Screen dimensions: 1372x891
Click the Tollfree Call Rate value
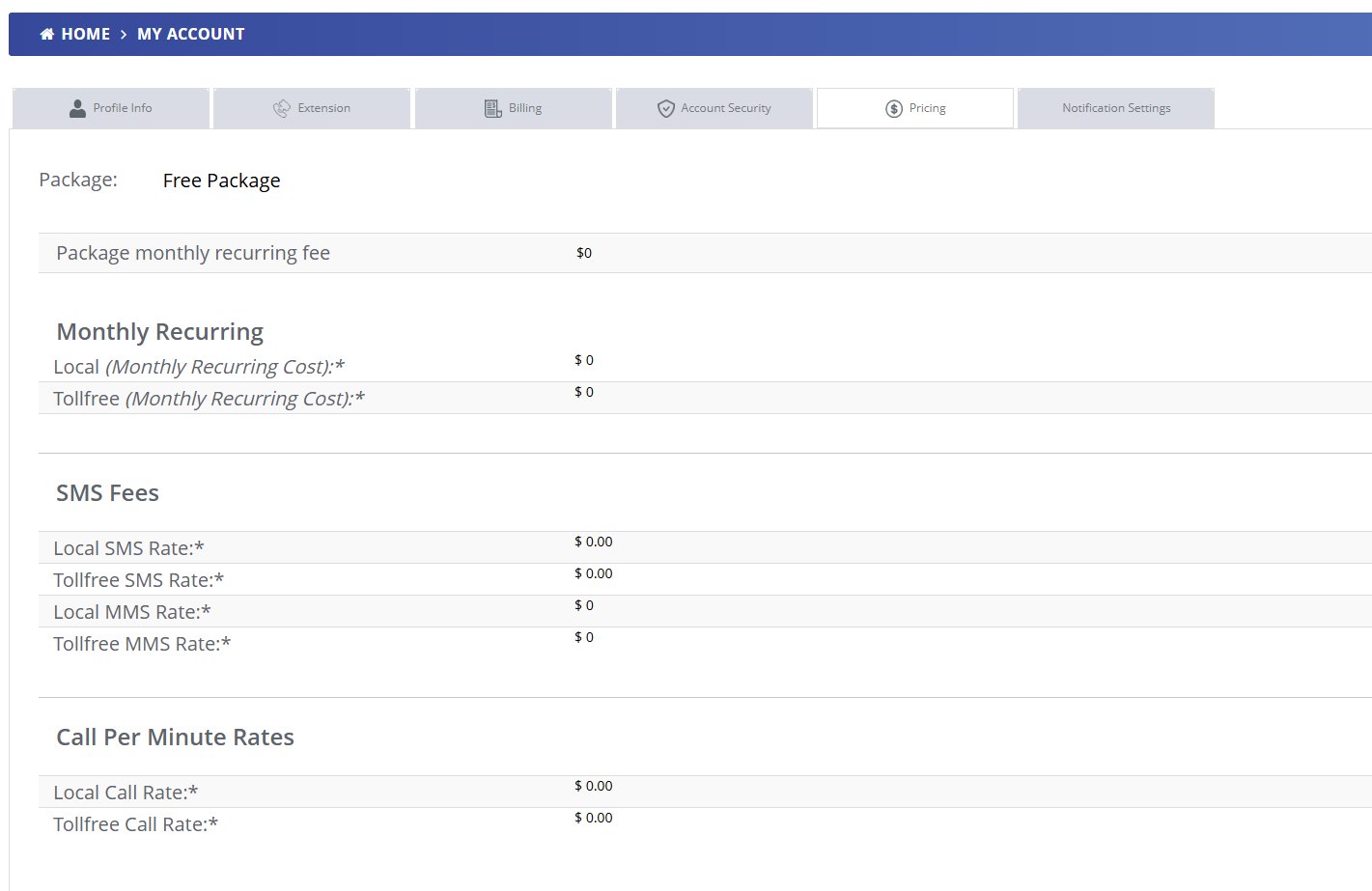click(x=593, y=818)
